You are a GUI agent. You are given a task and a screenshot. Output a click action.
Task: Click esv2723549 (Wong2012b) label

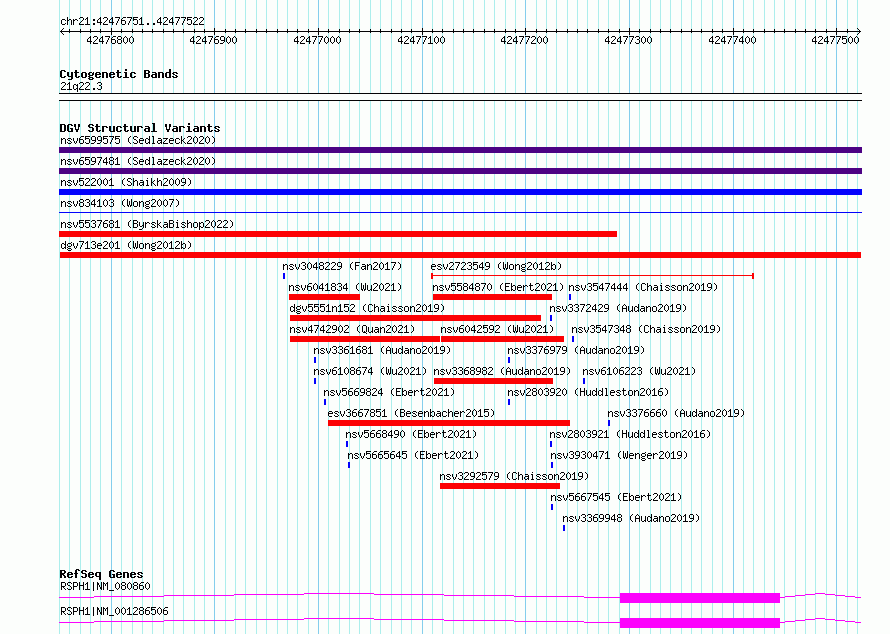tap(496, 266)
